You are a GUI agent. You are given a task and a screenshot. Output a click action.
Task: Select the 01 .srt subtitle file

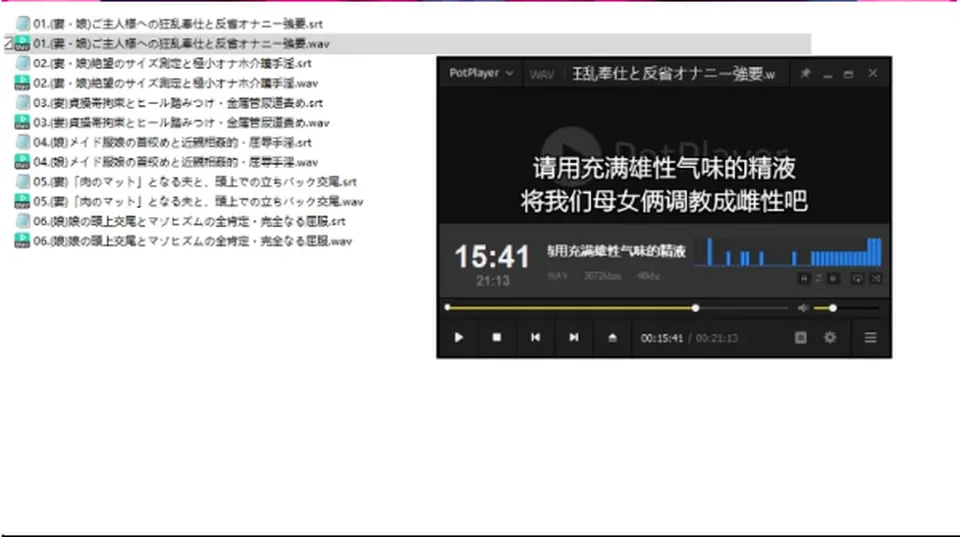click(178, 24)
